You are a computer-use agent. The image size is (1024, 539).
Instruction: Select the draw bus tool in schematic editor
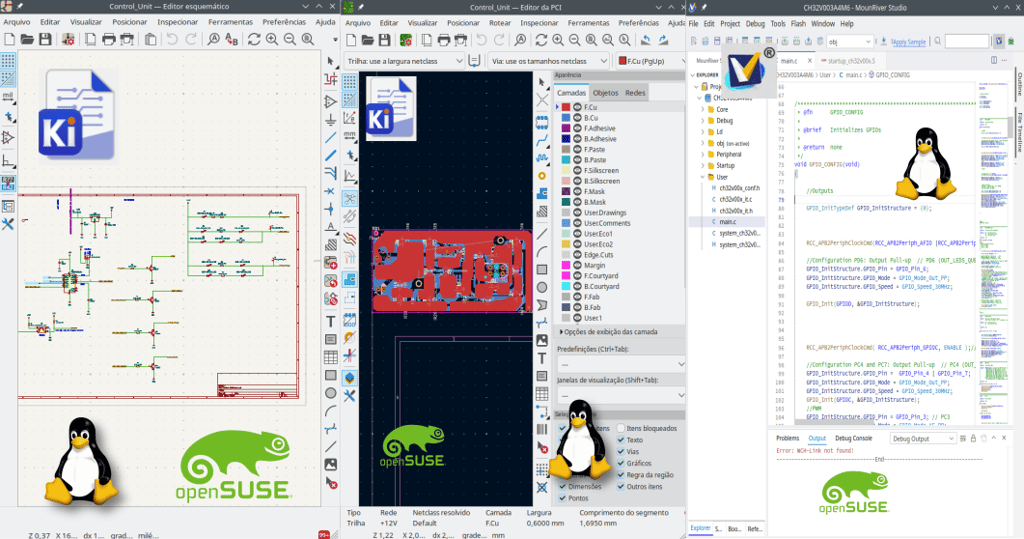coord(330,155)
